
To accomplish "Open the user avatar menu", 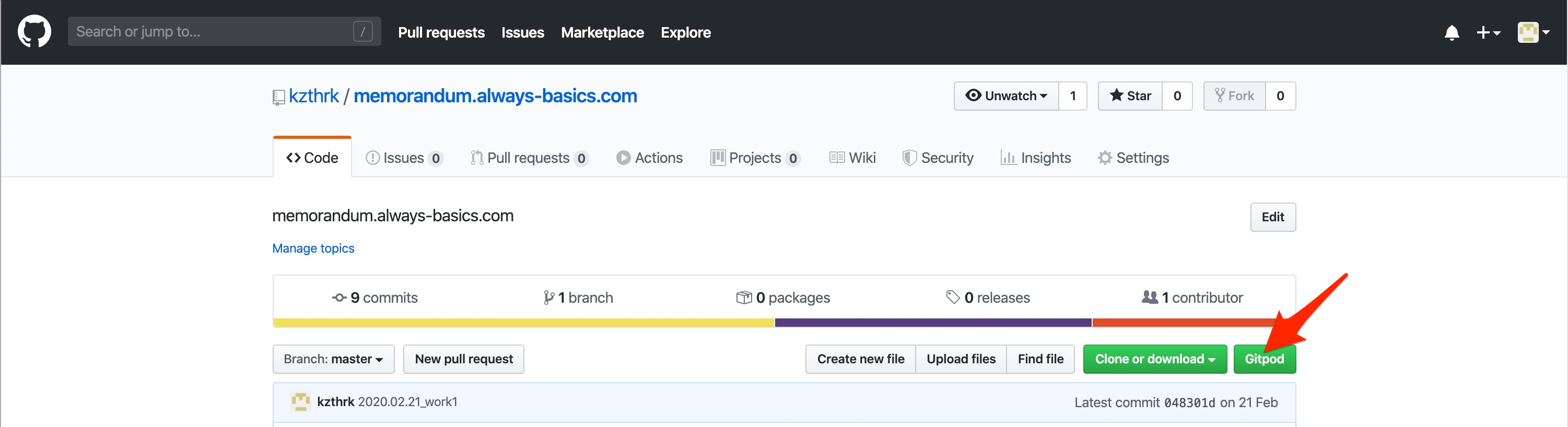I will click(1534, 32).
